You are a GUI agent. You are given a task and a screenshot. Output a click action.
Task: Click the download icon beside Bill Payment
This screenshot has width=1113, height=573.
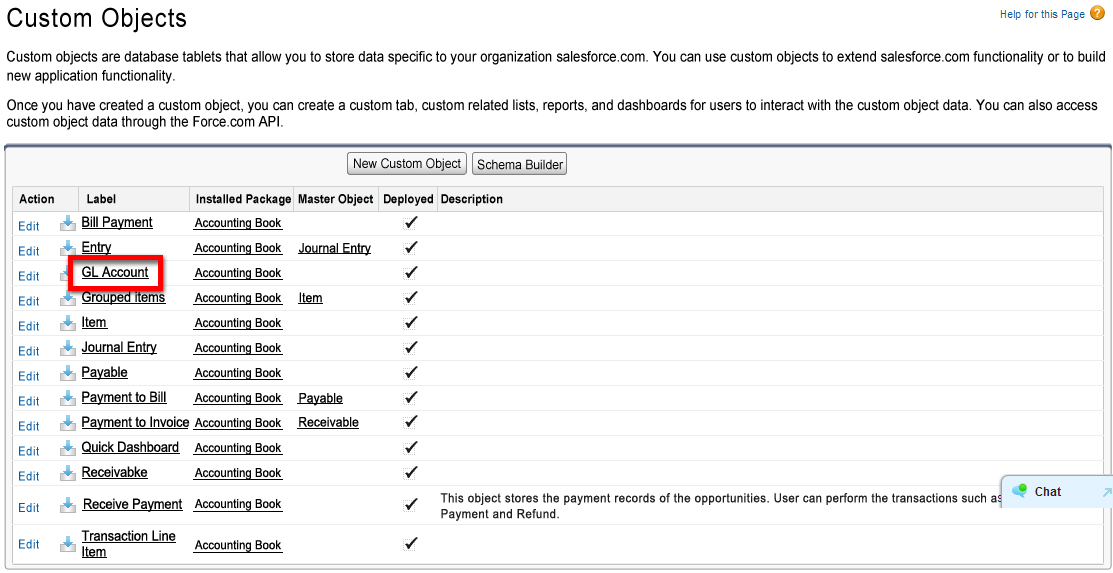(x=68, y=223)
